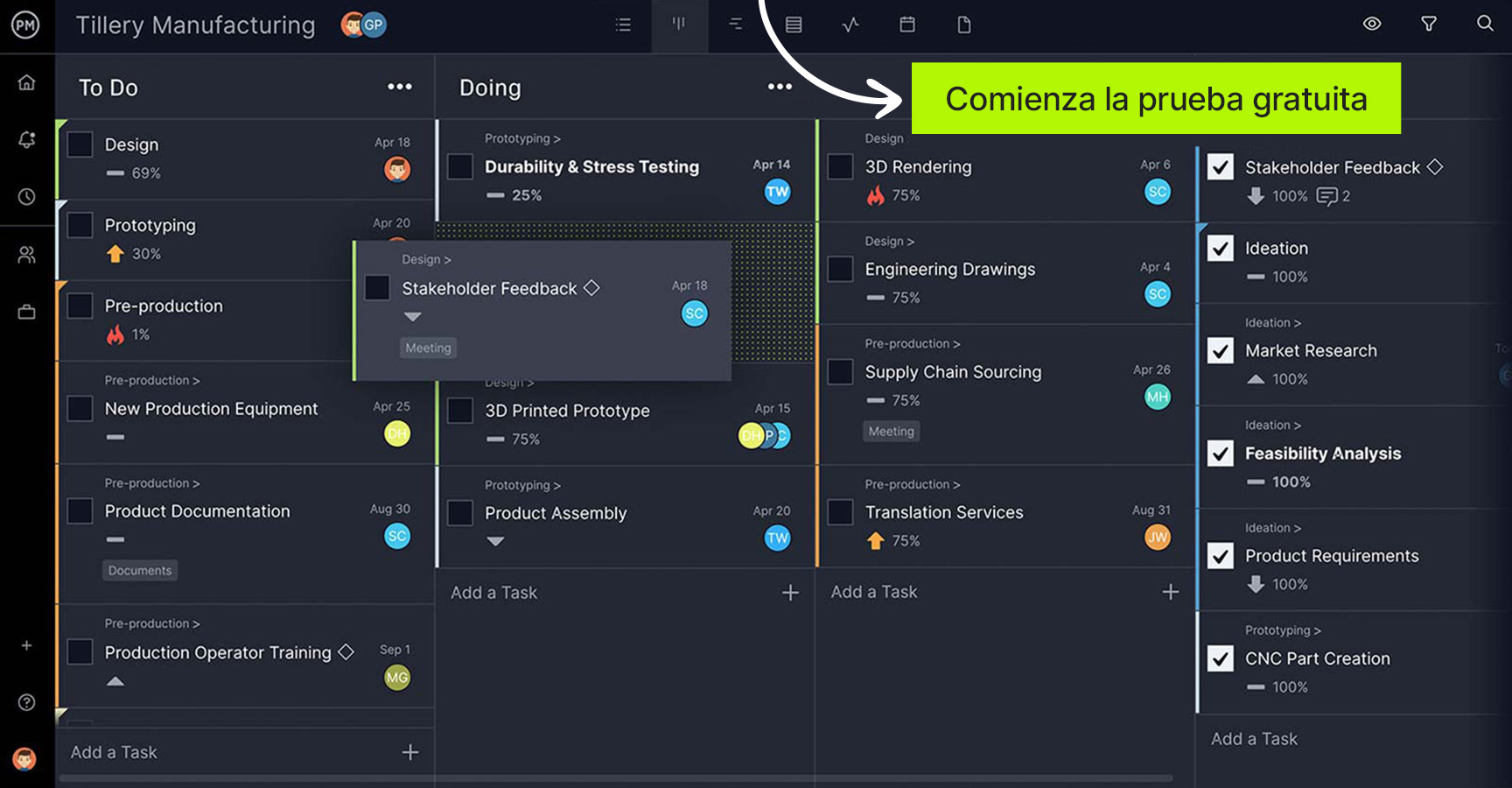This screenshot has width=1512, height=788.
Task: Open the To Do column options menu
Action: coord(400,87)
